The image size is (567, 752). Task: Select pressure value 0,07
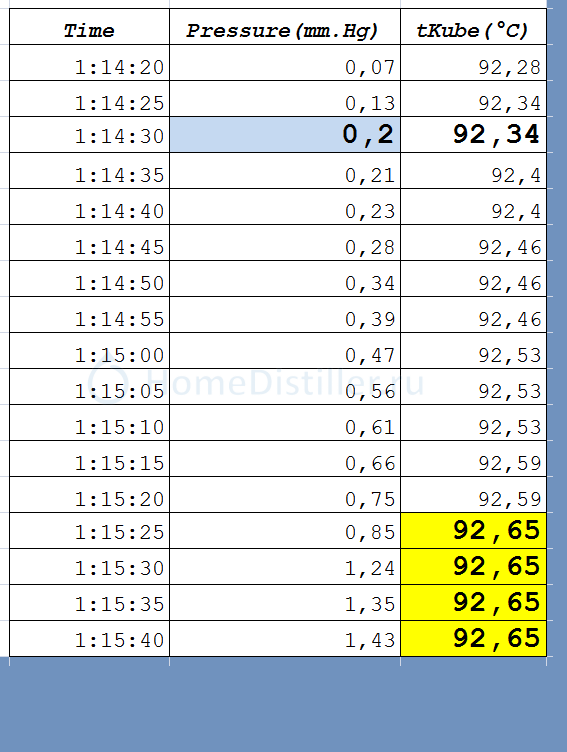click(x=285, y=63)
